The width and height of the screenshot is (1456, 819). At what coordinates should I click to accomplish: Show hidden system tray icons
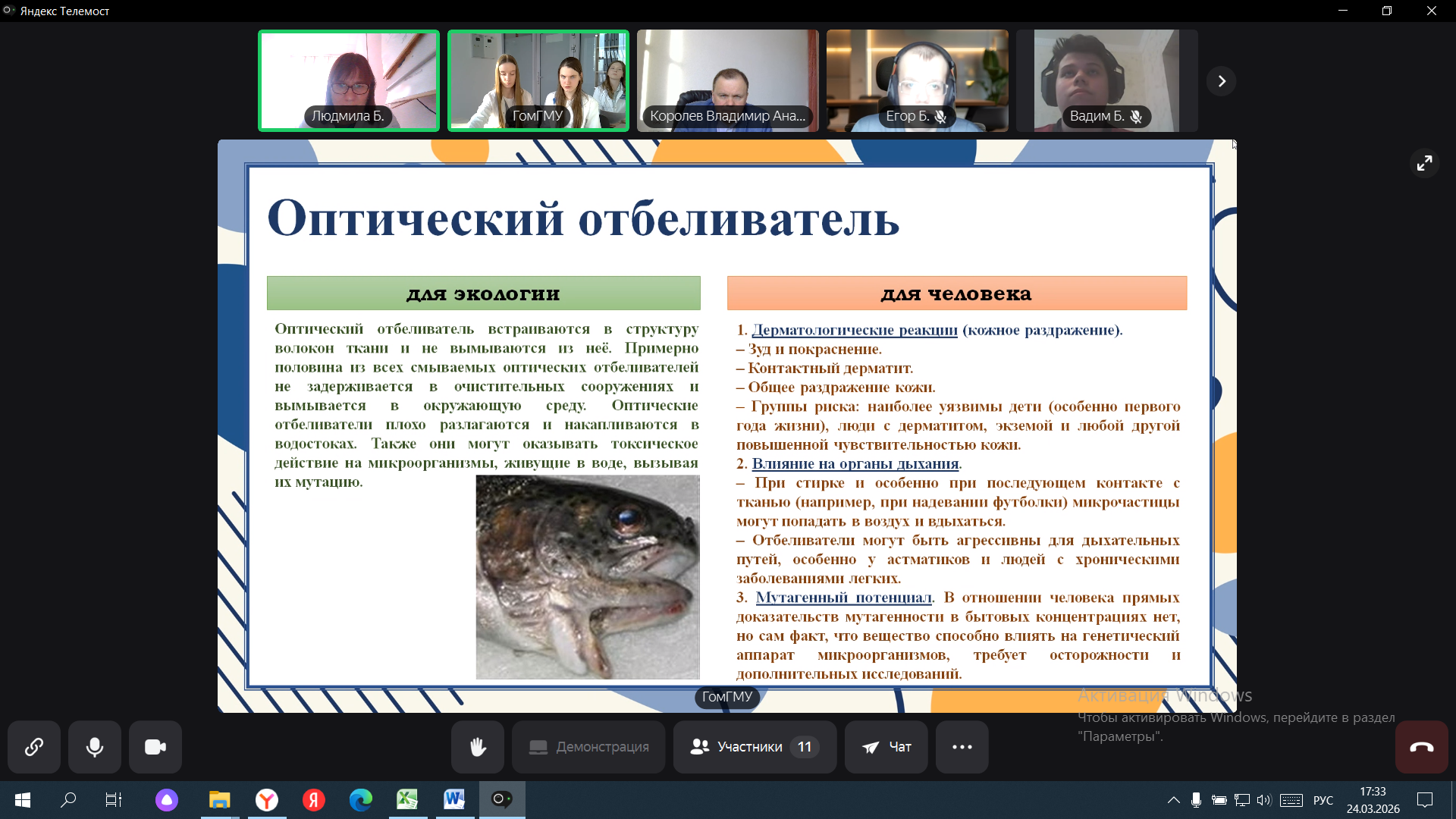point(1173,800)
